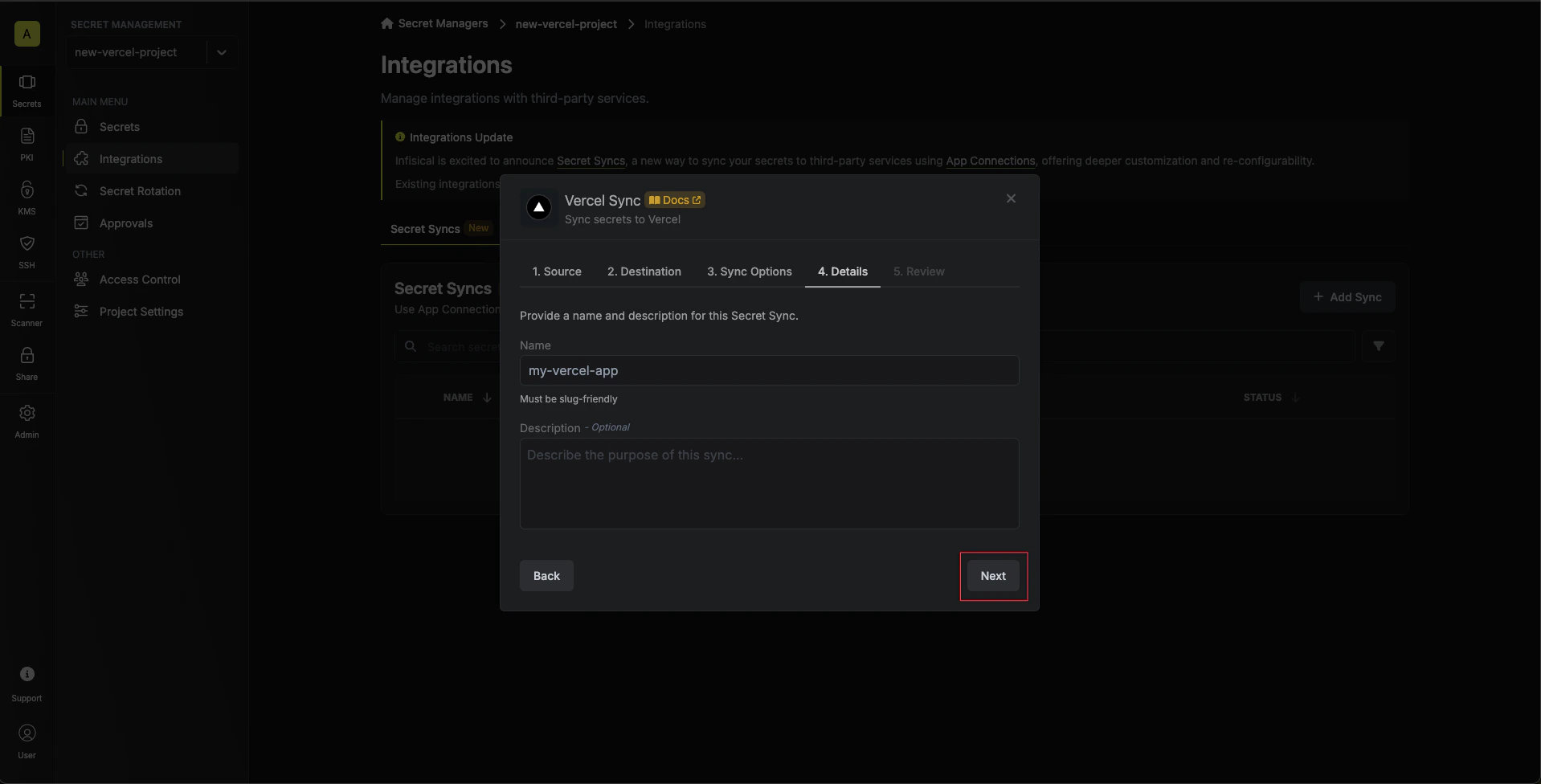Click the Status column sort arrow
This screenshot has height=784, width=1541.
pyautogui.click(x=1295, y=398)
